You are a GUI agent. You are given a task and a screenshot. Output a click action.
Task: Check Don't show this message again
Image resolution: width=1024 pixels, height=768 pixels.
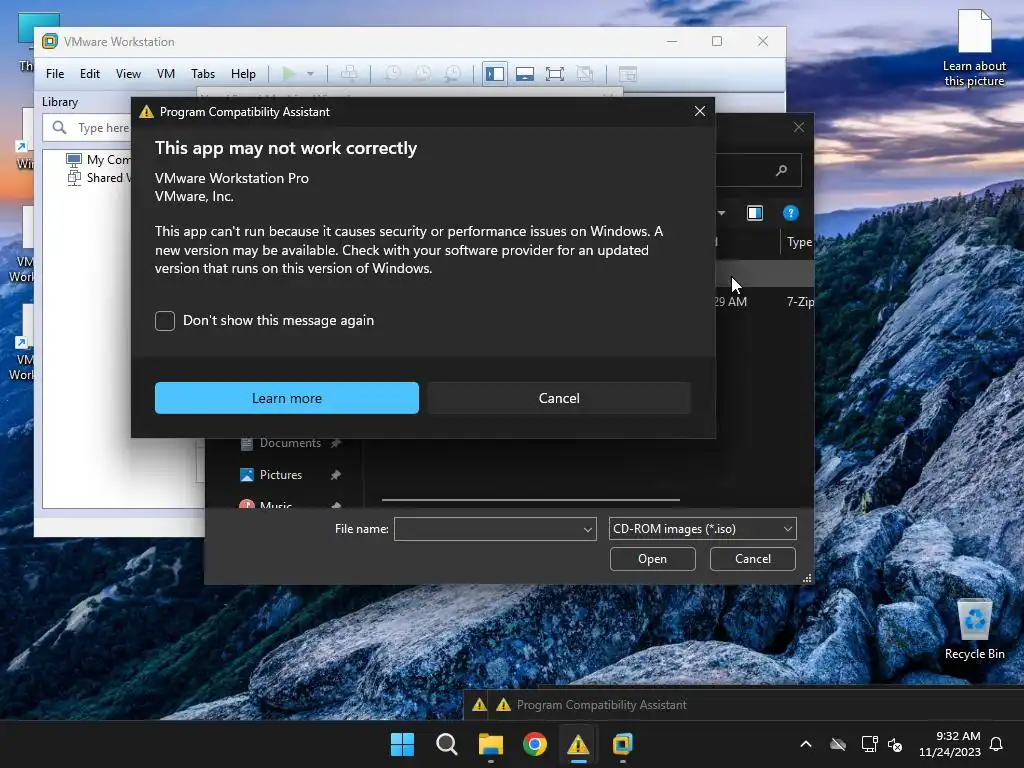click(165, 321)
